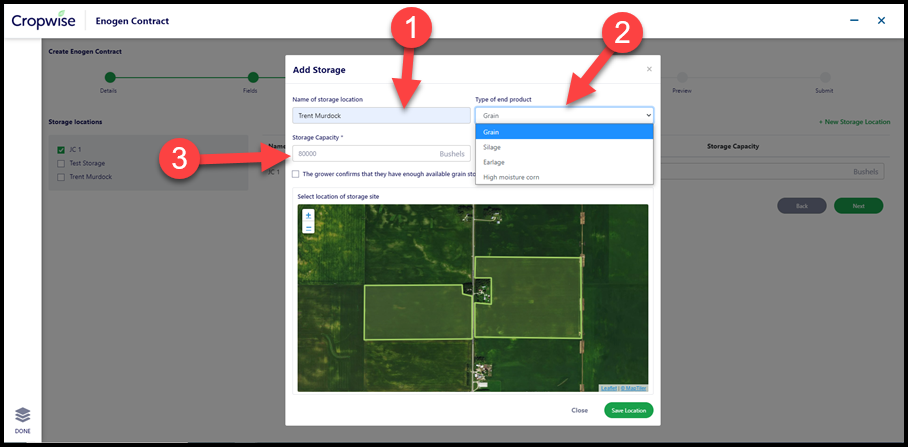Go to the Preview step
The height and width of the screenshot is (447, 908).
[682, 78]
